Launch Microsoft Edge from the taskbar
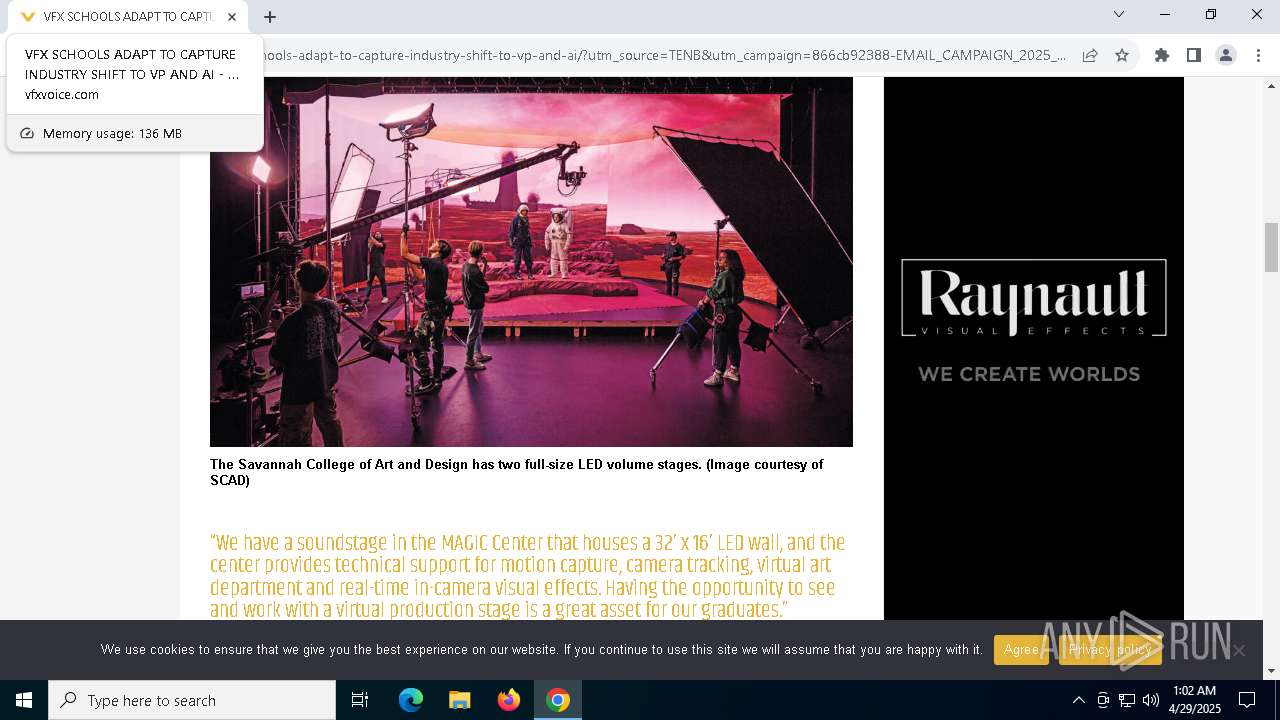This screenshot has height=720, width=1280. [x=411, y=700]
